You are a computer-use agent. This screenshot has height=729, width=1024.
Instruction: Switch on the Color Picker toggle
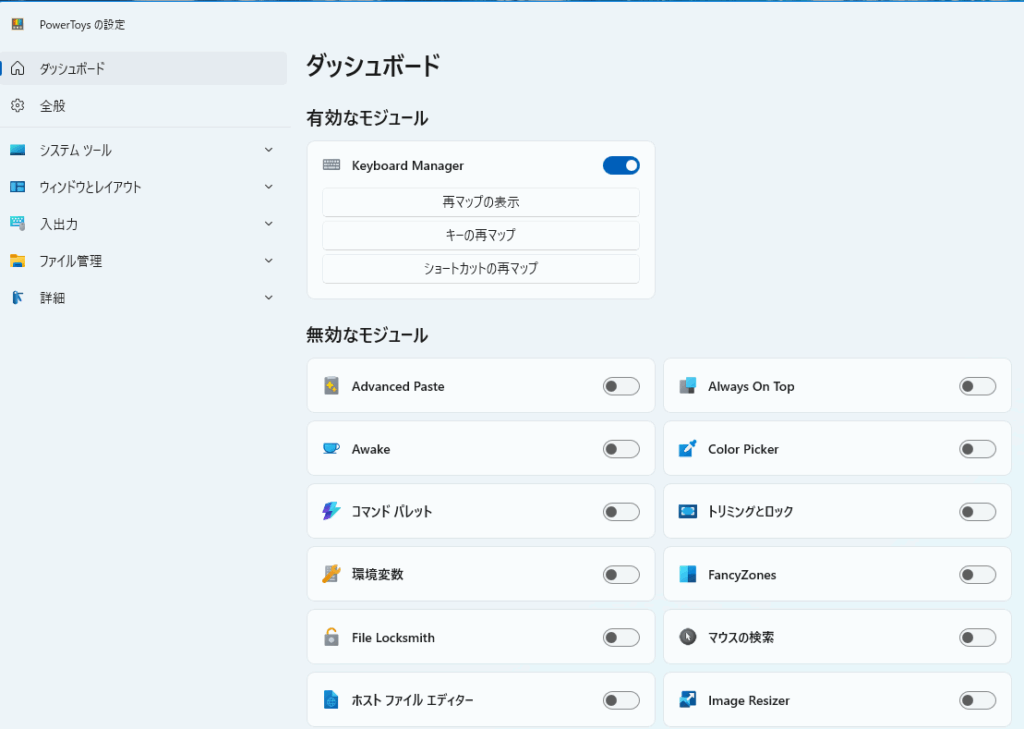[x=978, y=449]
